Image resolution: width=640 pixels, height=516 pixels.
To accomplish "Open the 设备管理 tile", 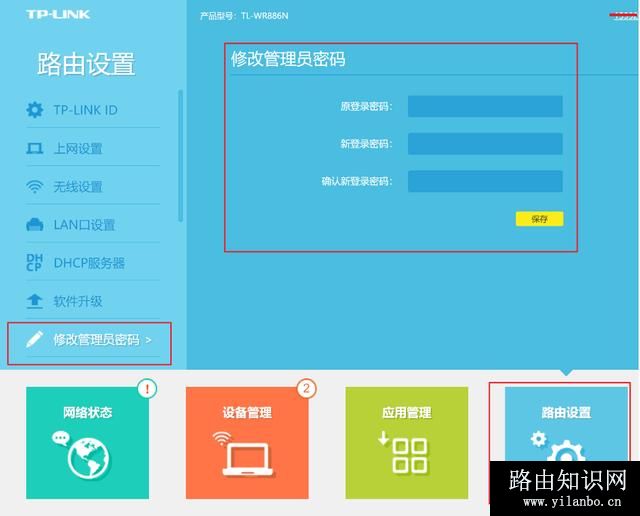I will click(x=247, y=443).
